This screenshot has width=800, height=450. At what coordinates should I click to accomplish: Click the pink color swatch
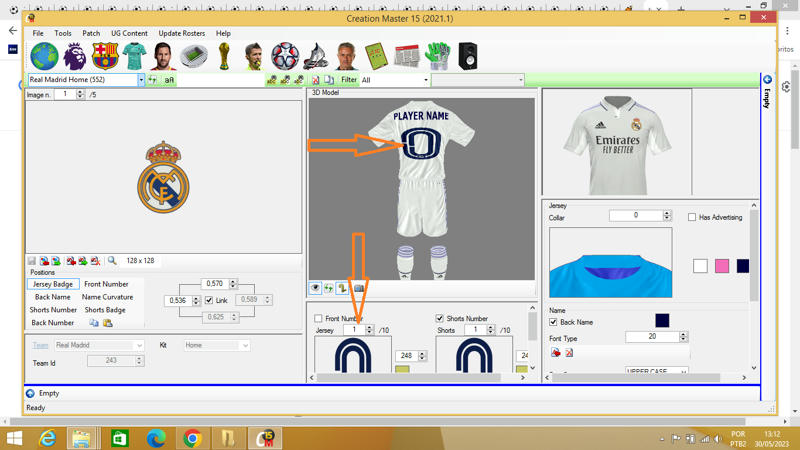click(x=721, y=266)
